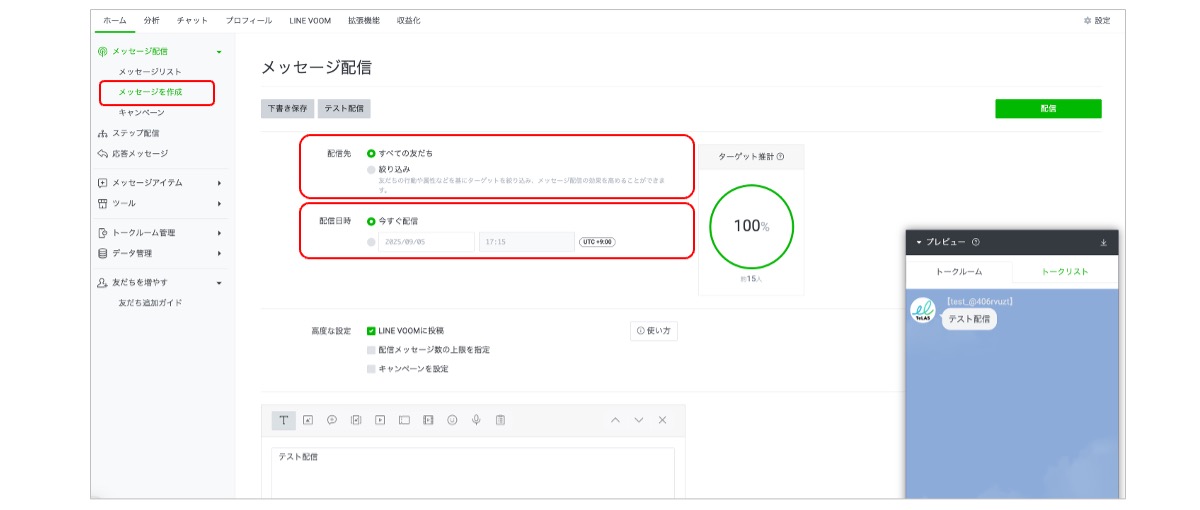This screenshot has height=510, width=1200.
Task: Move message block down with the down arrow
Action: tap(639, 420)
